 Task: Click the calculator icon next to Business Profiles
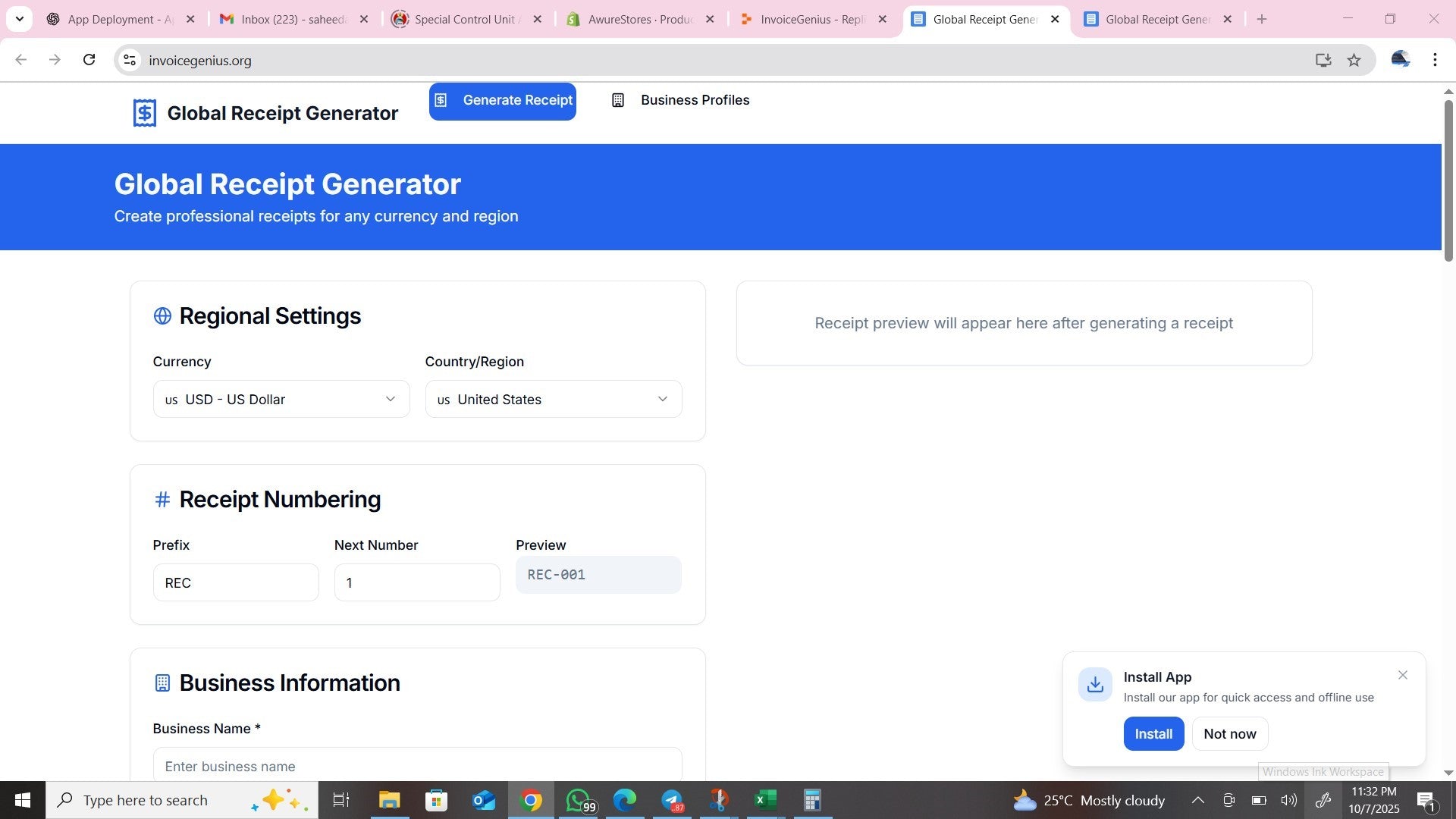(620, 99)
